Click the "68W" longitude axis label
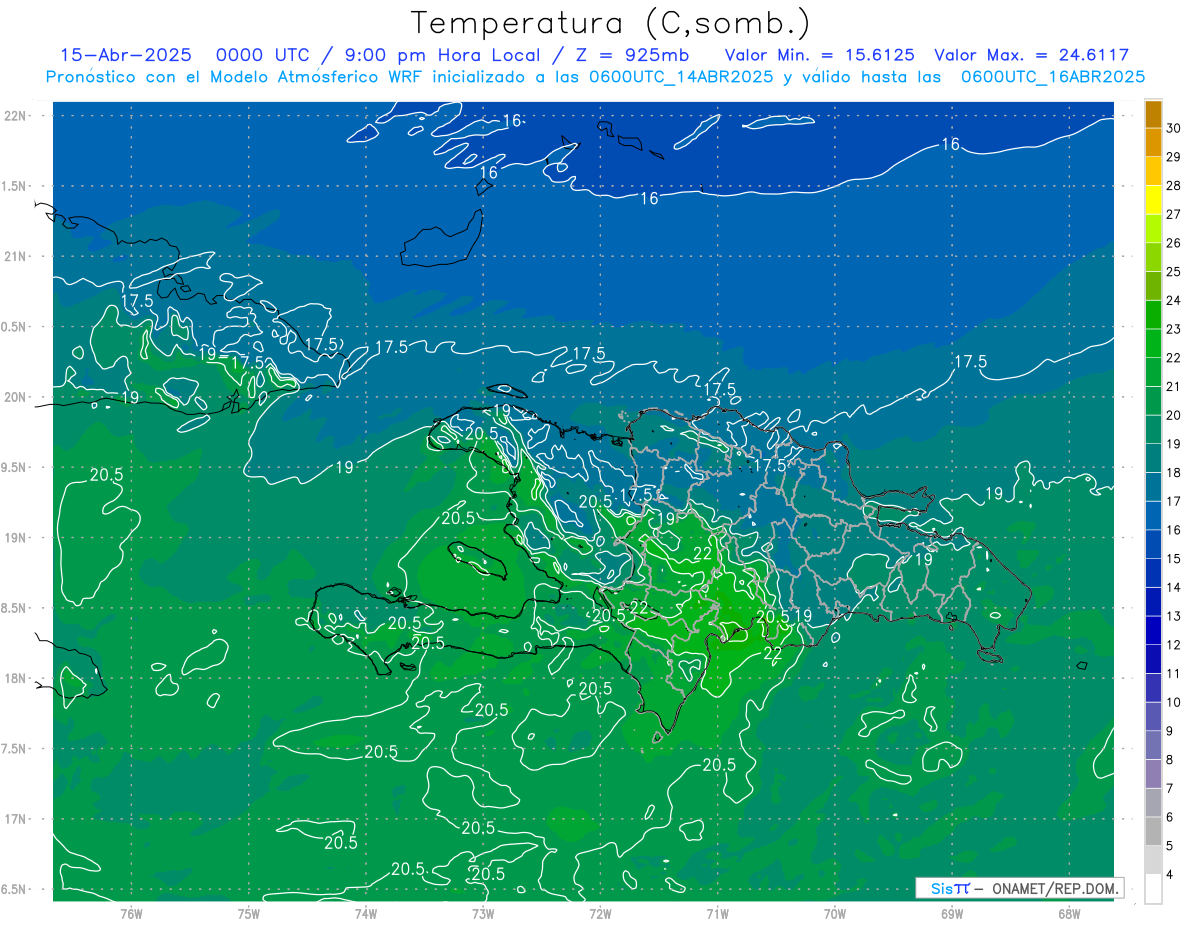1200x927 pixels. tap(1069, 913)
